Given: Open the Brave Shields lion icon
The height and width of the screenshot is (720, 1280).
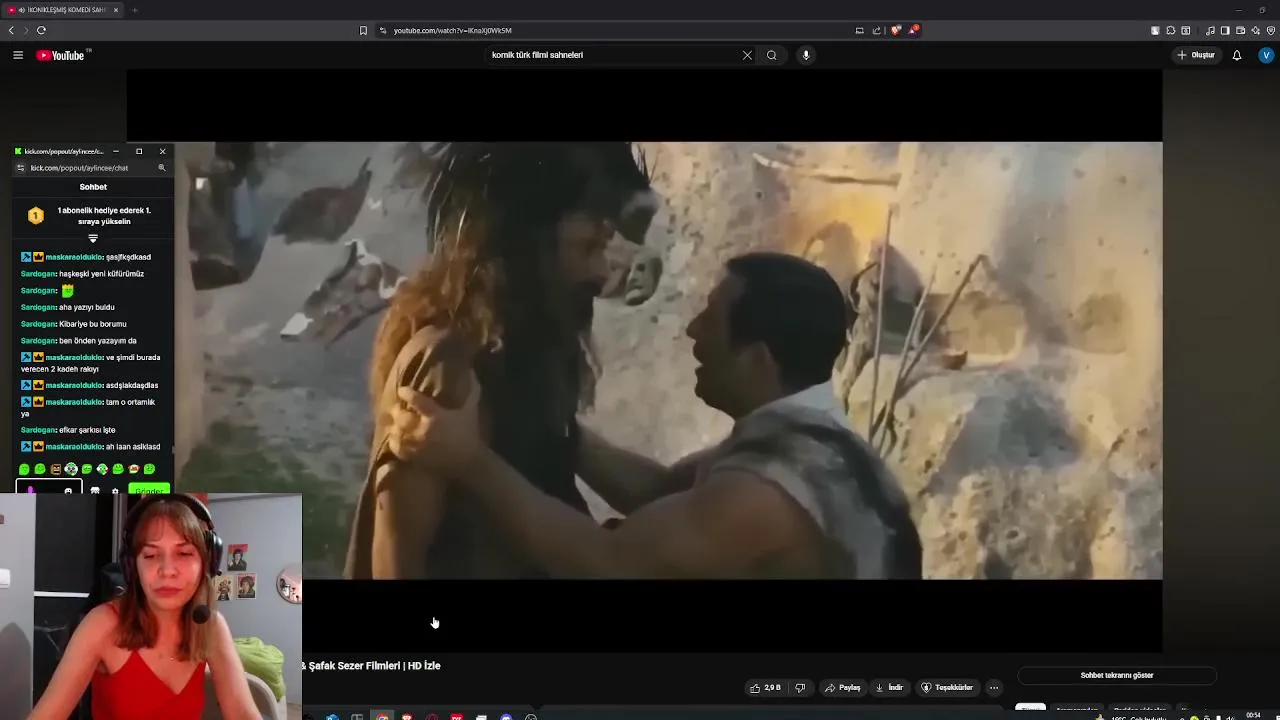Looking at the screenshot, I should coord(896,30).
